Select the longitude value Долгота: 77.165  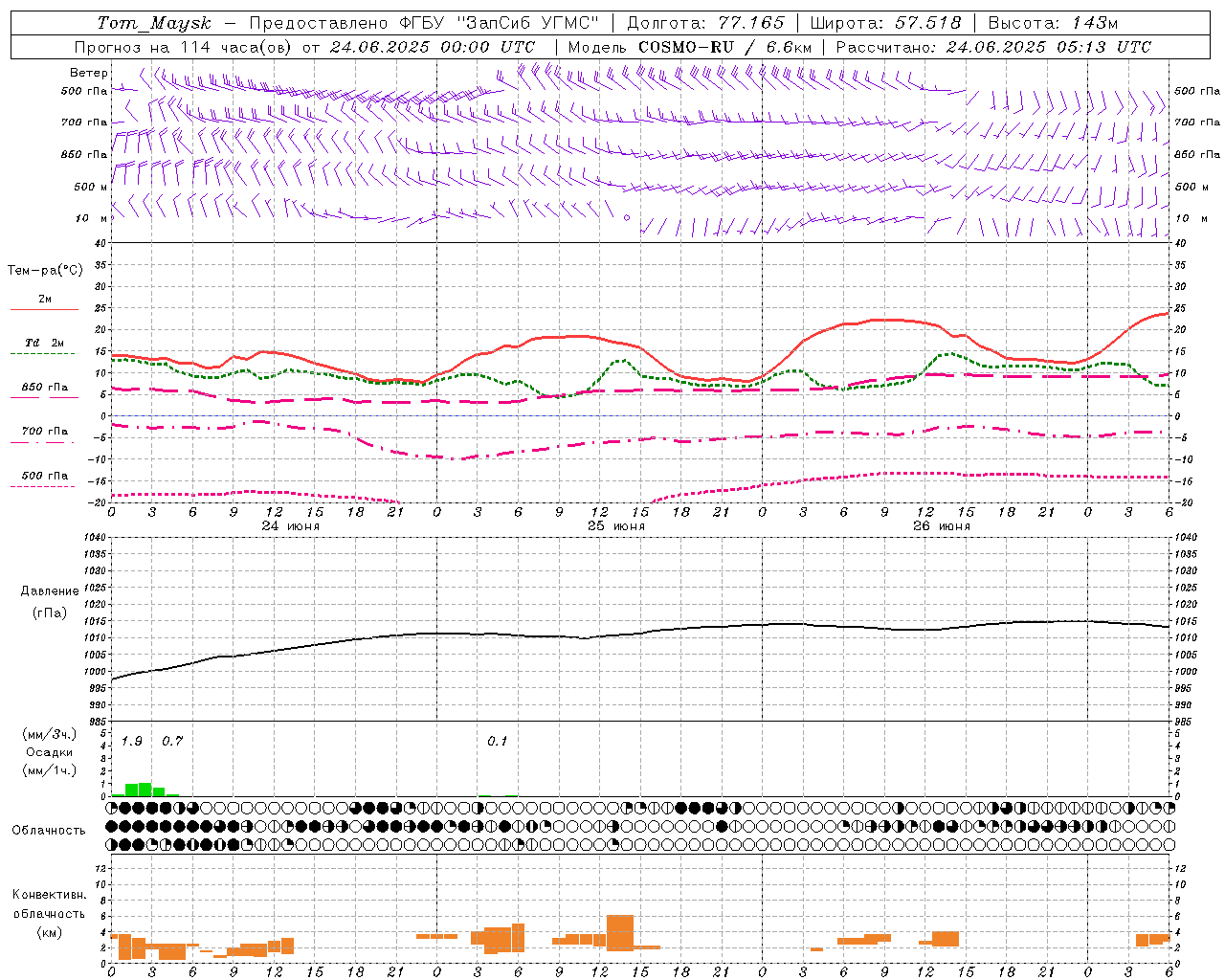(x=705, y=23)
